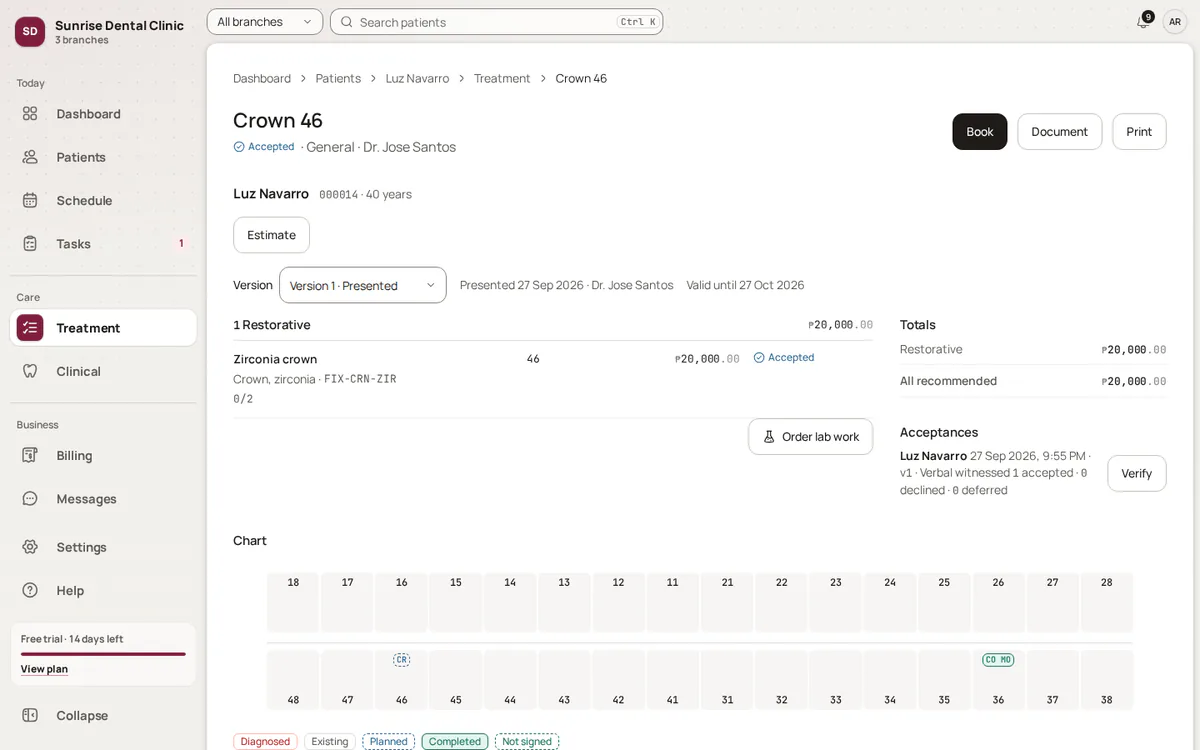Click the lab flask icon

[769, 437]
